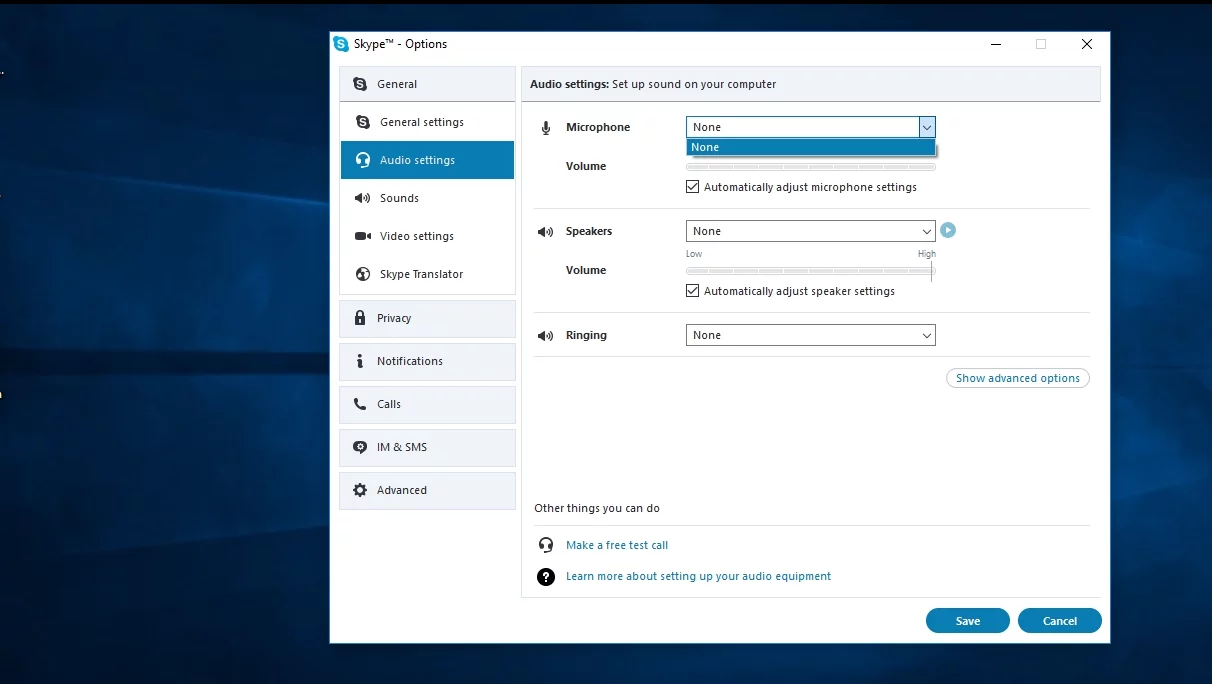
Task: Choose None in the microphone list
Action: 810,147
